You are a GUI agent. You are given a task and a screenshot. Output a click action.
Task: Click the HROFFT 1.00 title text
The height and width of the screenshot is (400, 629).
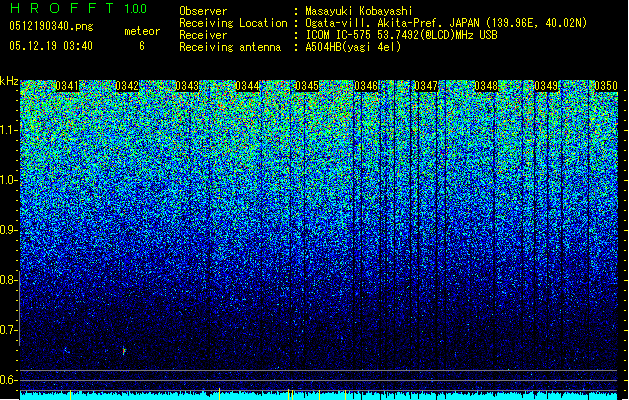[79, 8]
